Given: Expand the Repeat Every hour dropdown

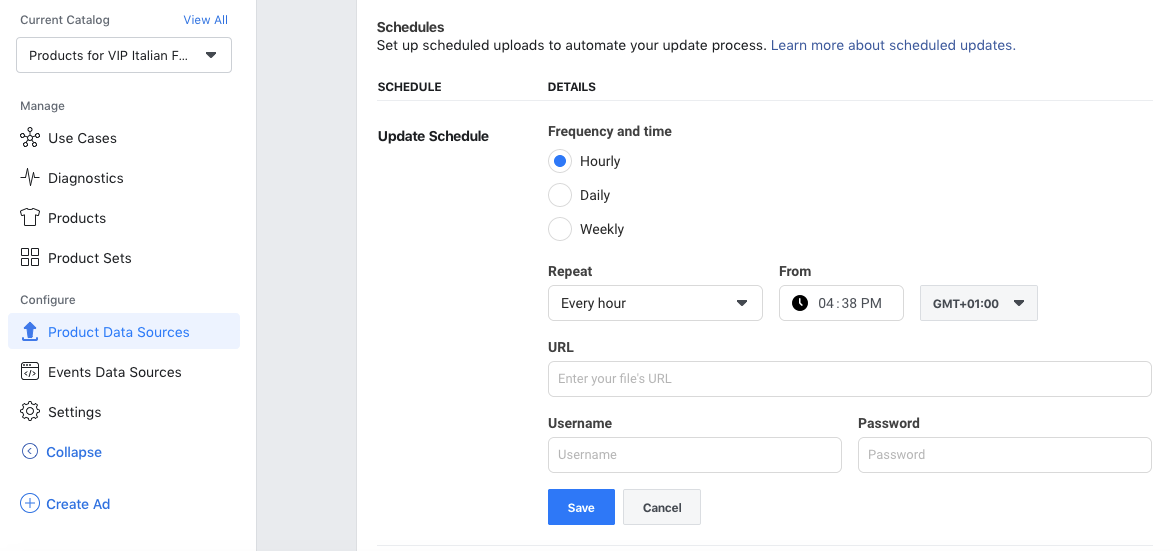Looking at the screenshot, I should tap(655, 303).
